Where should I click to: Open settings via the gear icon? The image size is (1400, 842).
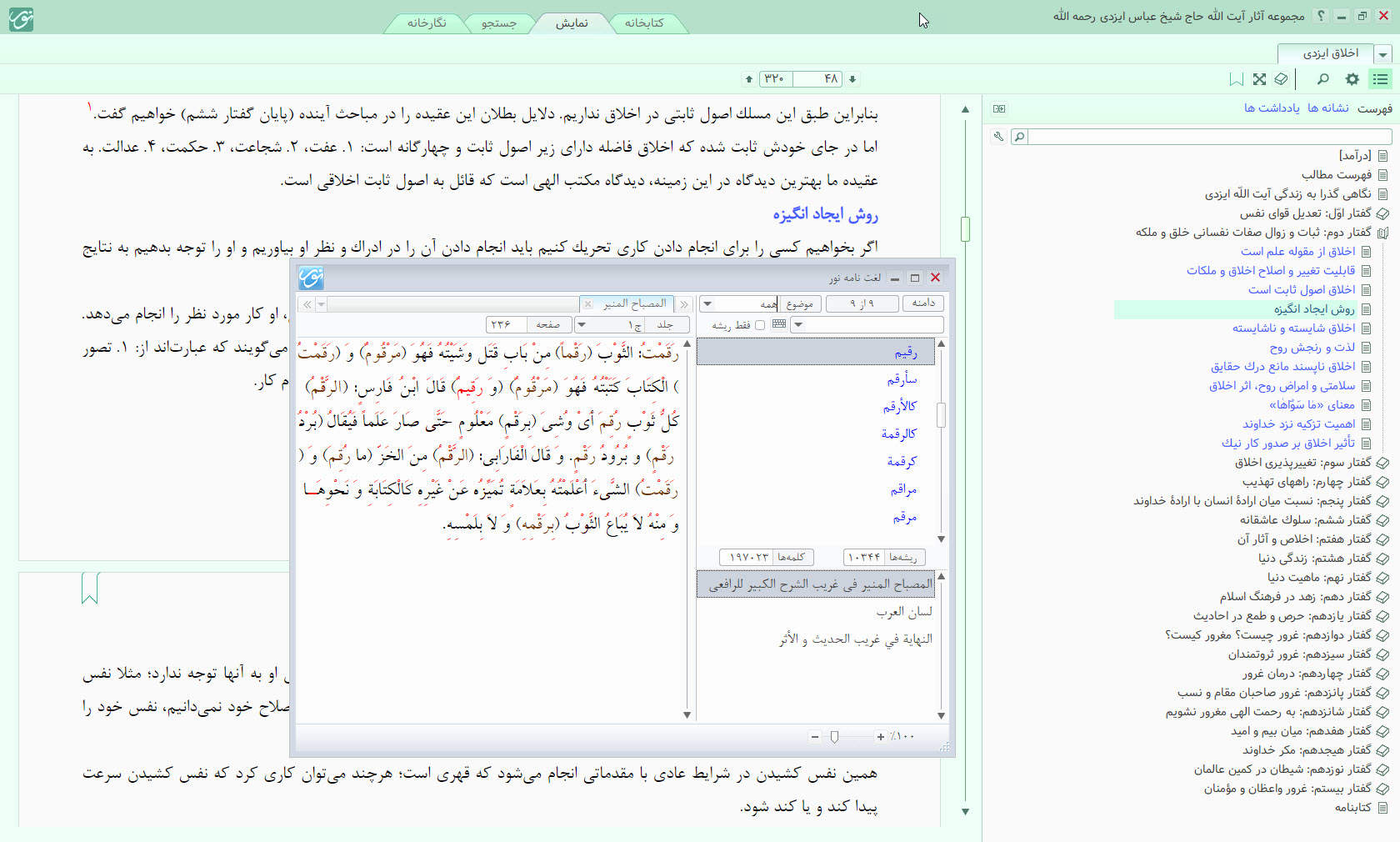1352,79
